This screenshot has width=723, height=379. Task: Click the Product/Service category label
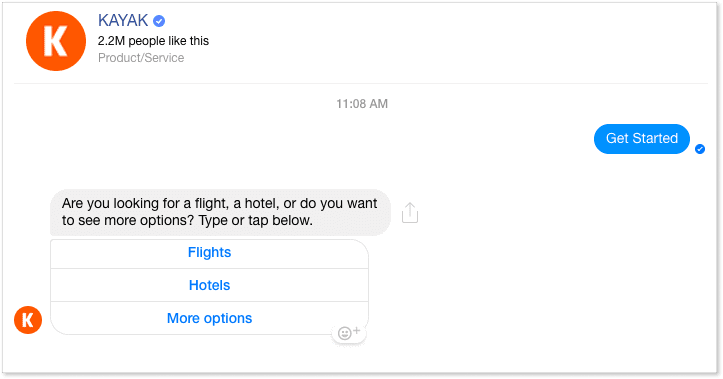[141, 58]
